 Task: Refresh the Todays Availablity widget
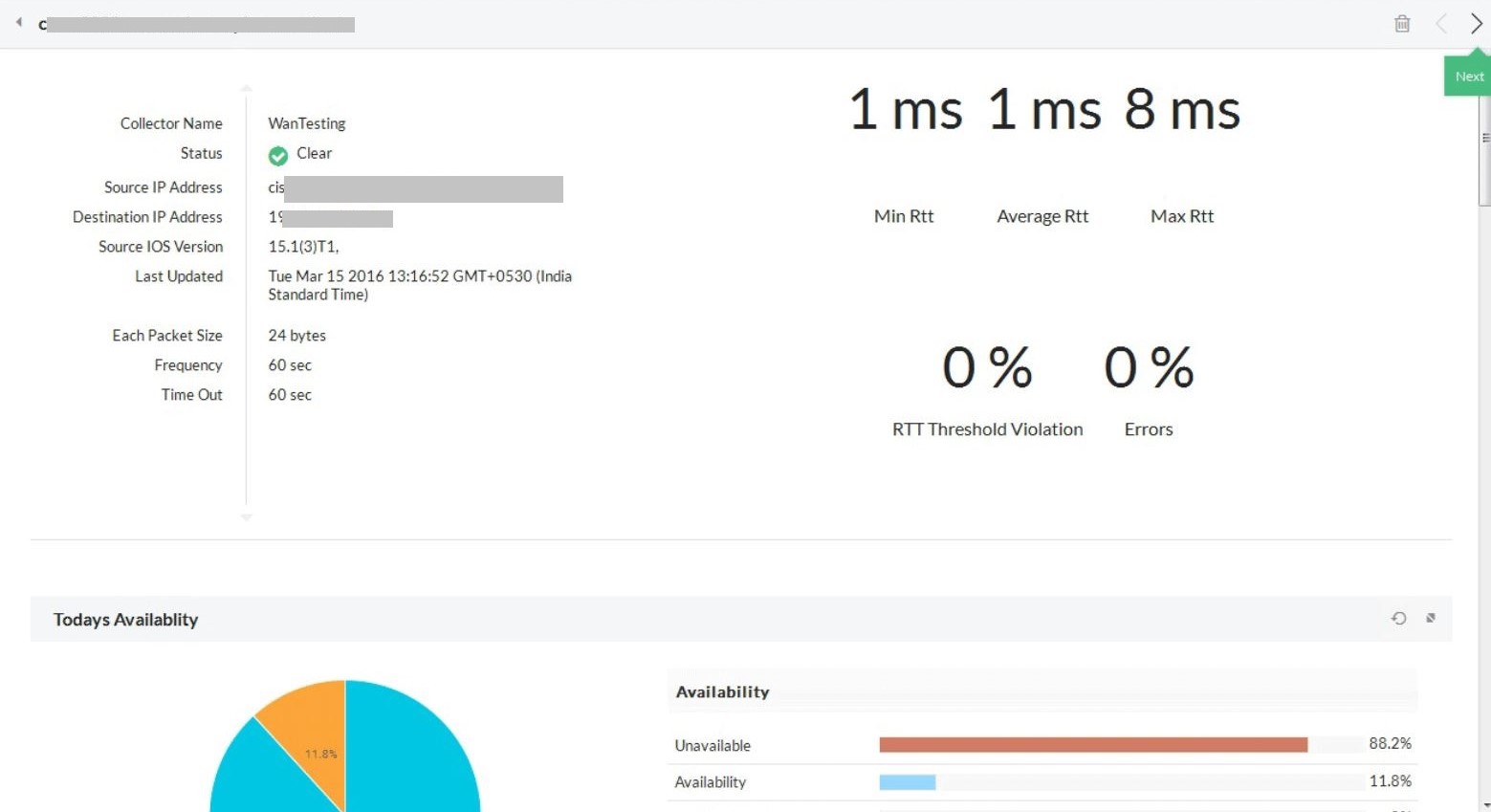click(x=1398, y=619)
